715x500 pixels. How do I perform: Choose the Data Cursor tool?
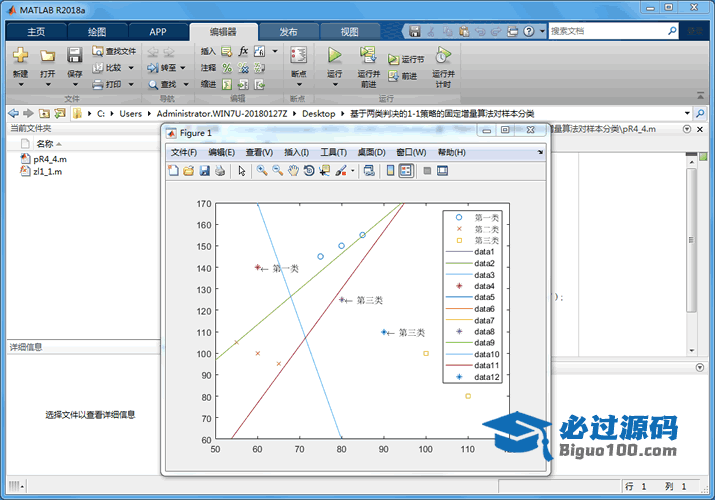pyautogui.click(x=326, y=171)
